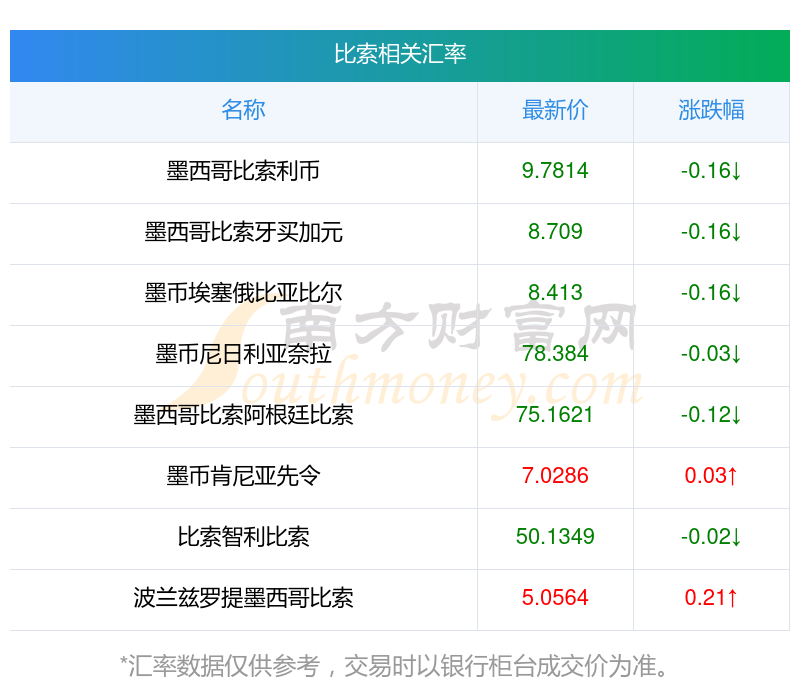Select the 墨西哥比索利币 row name
800x697 pixels.
pos(243,171)
